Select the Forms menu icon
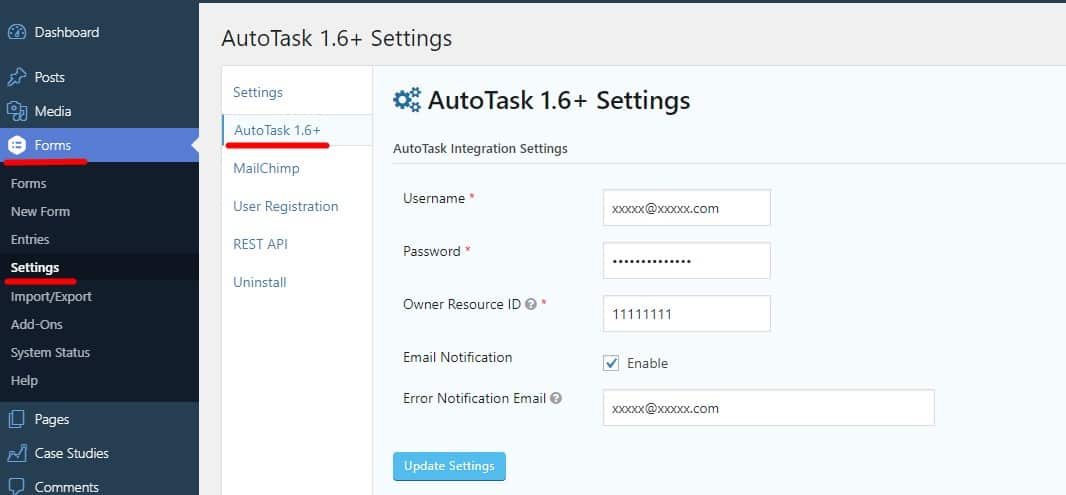1066x495 pixels. coord(17,145)
